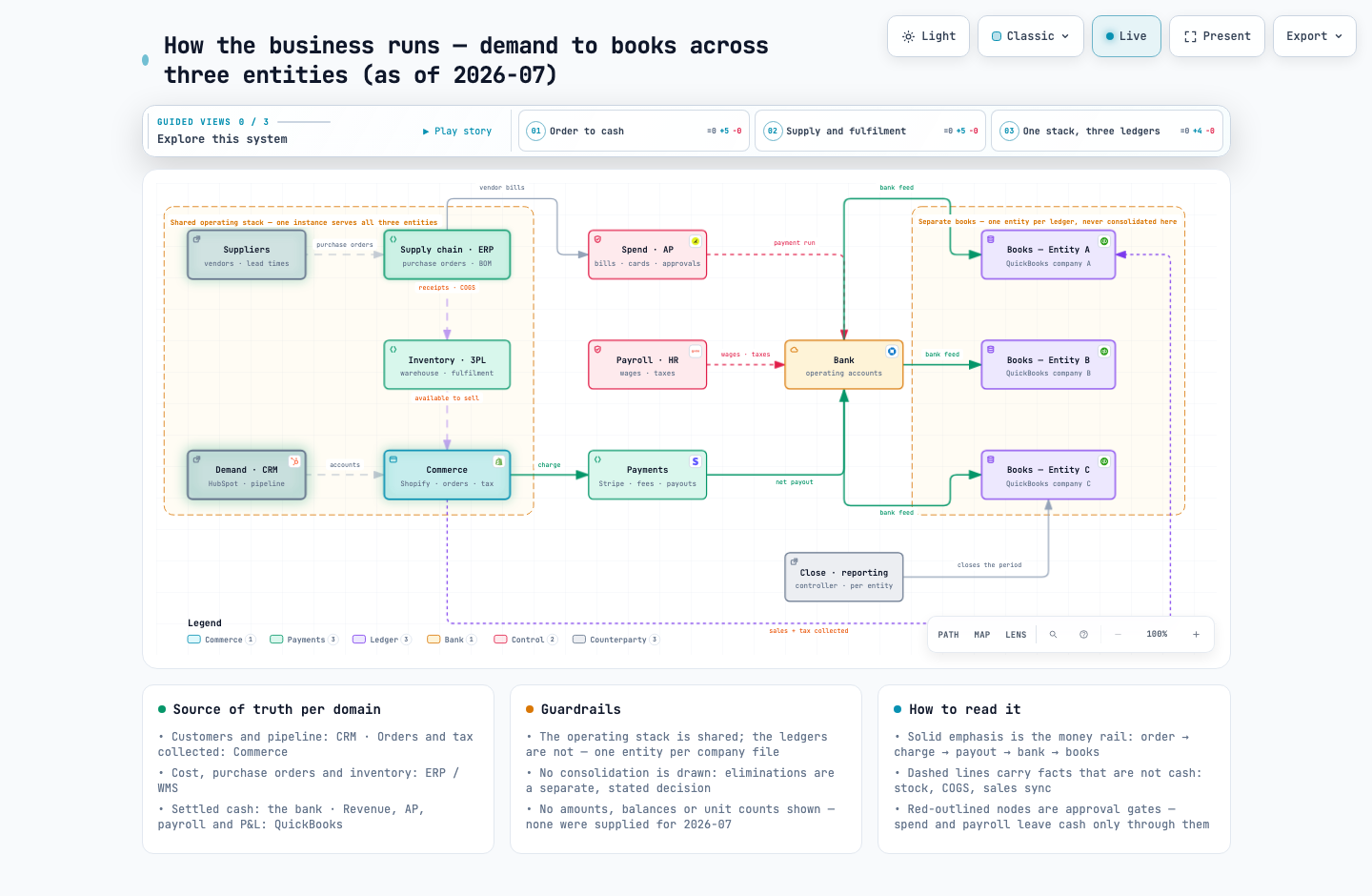Click the badge icon on Payroll · HR node
Viewport: 1372px width, 896px height.
point(696,352)
